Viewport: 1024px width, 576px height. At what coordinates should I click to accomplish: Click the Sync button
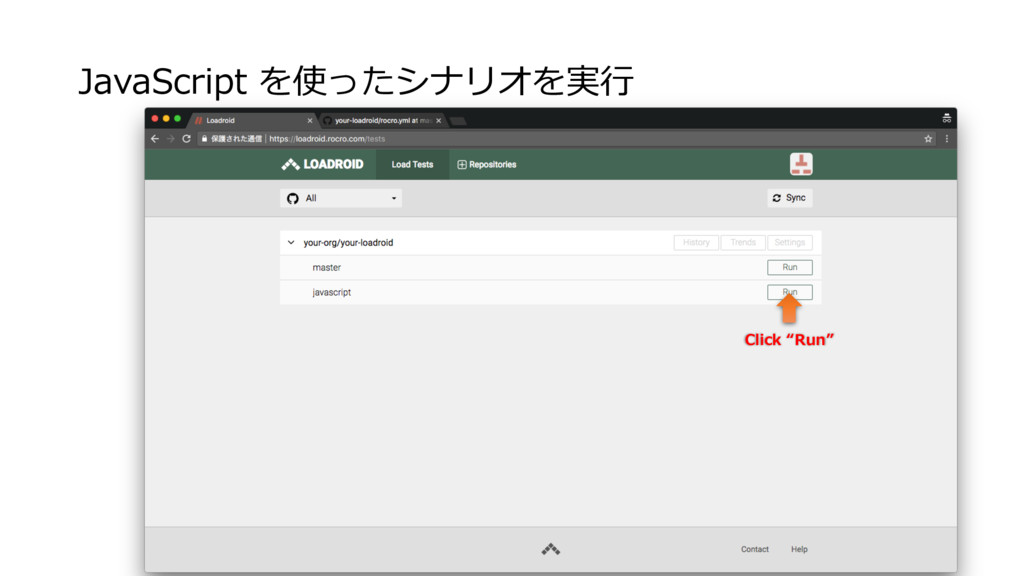pos(790,198)
